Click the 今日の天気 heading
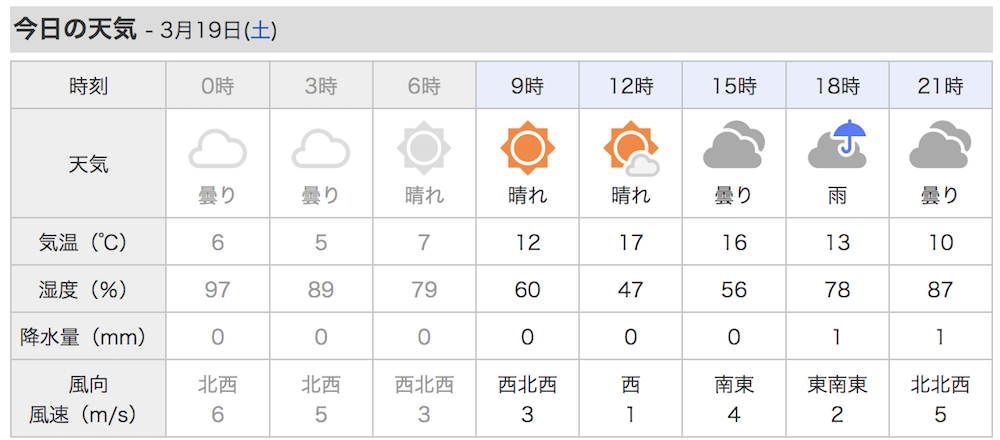1000x440 pixels. (x=76, y=30)
